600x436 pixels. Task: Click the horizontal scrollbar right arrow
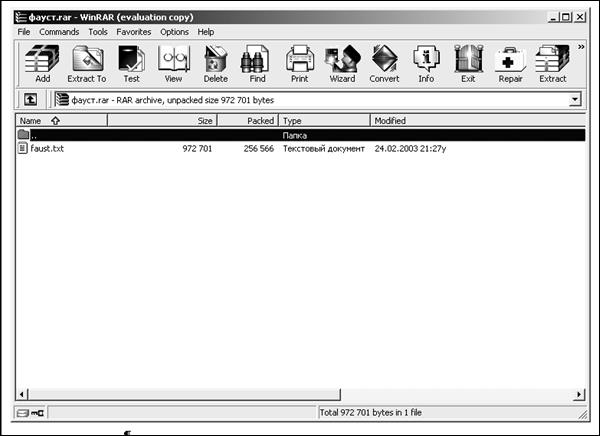point(579,394)
